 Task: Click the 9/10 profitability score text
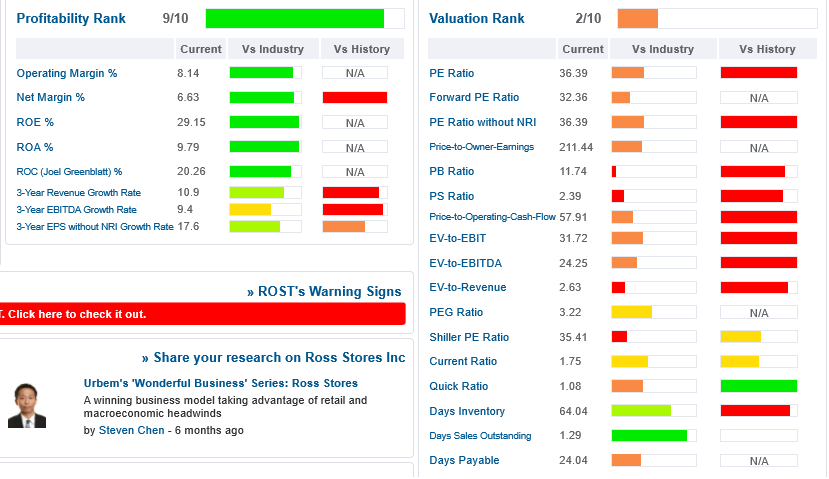pyautogui.click(x=176, y=19)
